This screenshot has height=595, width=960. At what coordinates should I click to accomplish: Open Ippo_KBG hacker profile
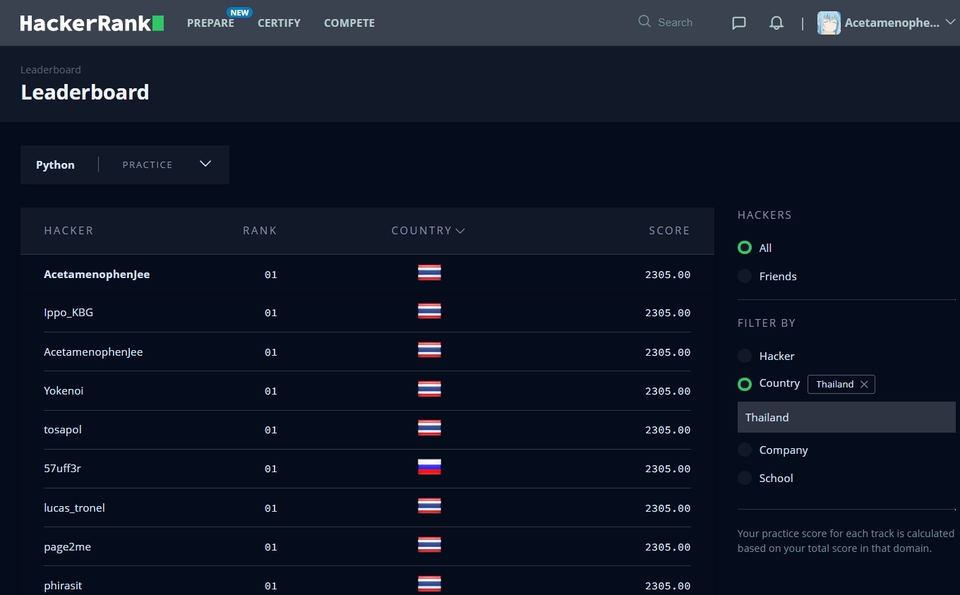point(69,312)
